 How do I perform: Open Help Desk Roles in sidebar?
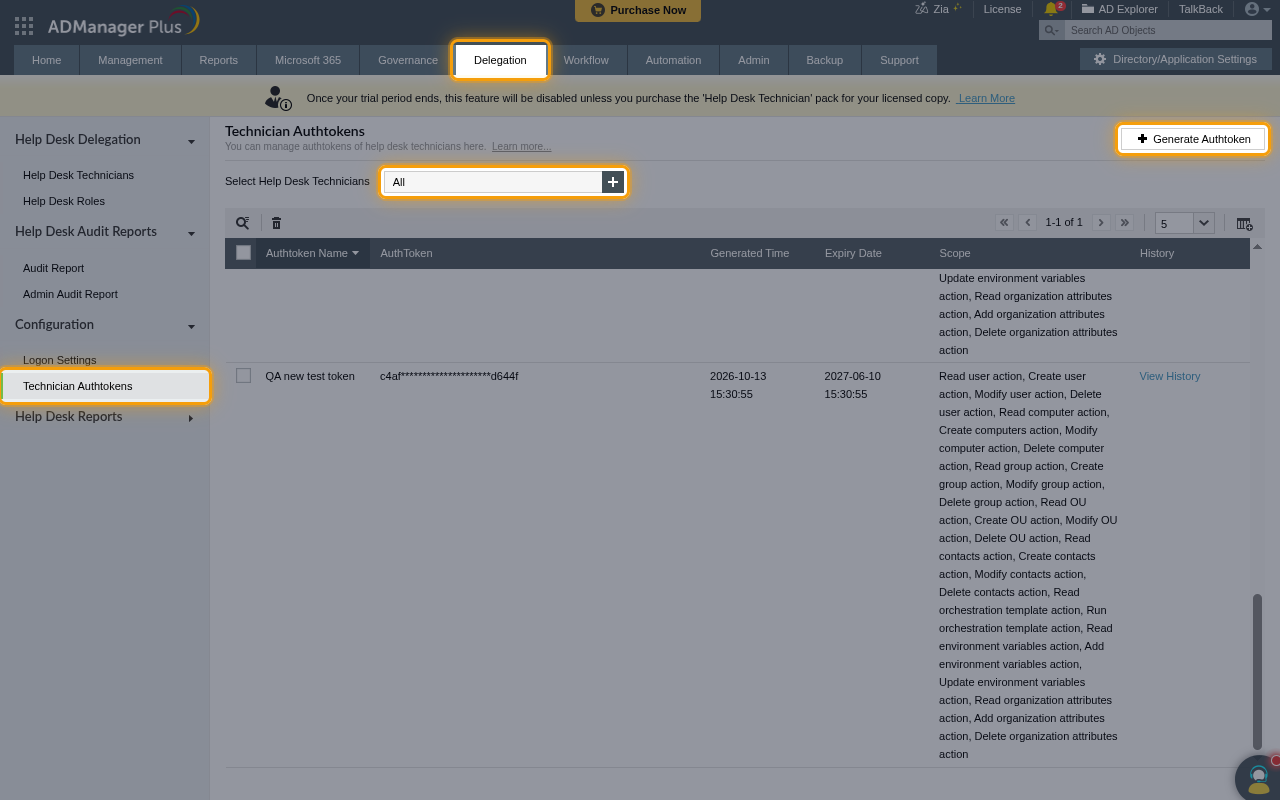pos(64,201)
